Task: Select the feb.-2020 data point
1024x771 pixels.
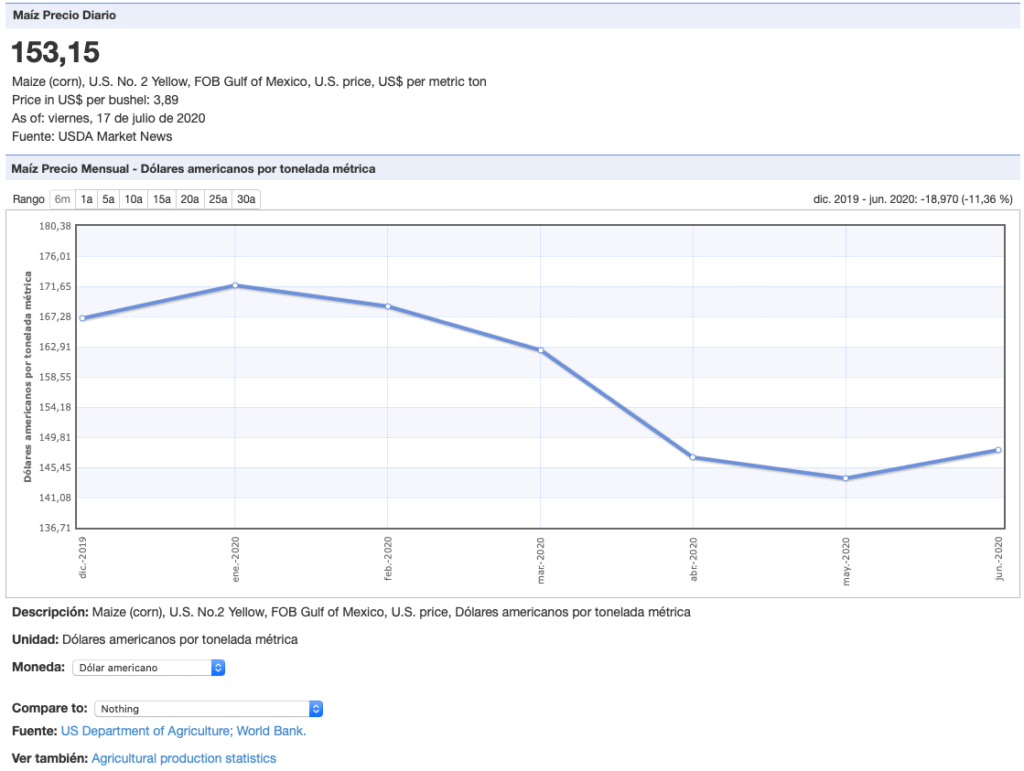Action: (388, 306)
